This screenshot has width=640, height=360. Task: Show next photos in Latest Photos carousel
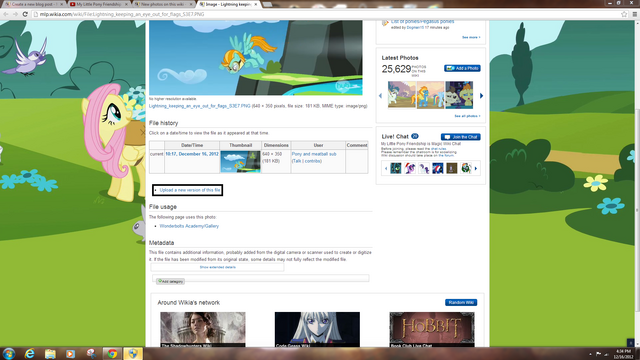(x=481, y=96)
